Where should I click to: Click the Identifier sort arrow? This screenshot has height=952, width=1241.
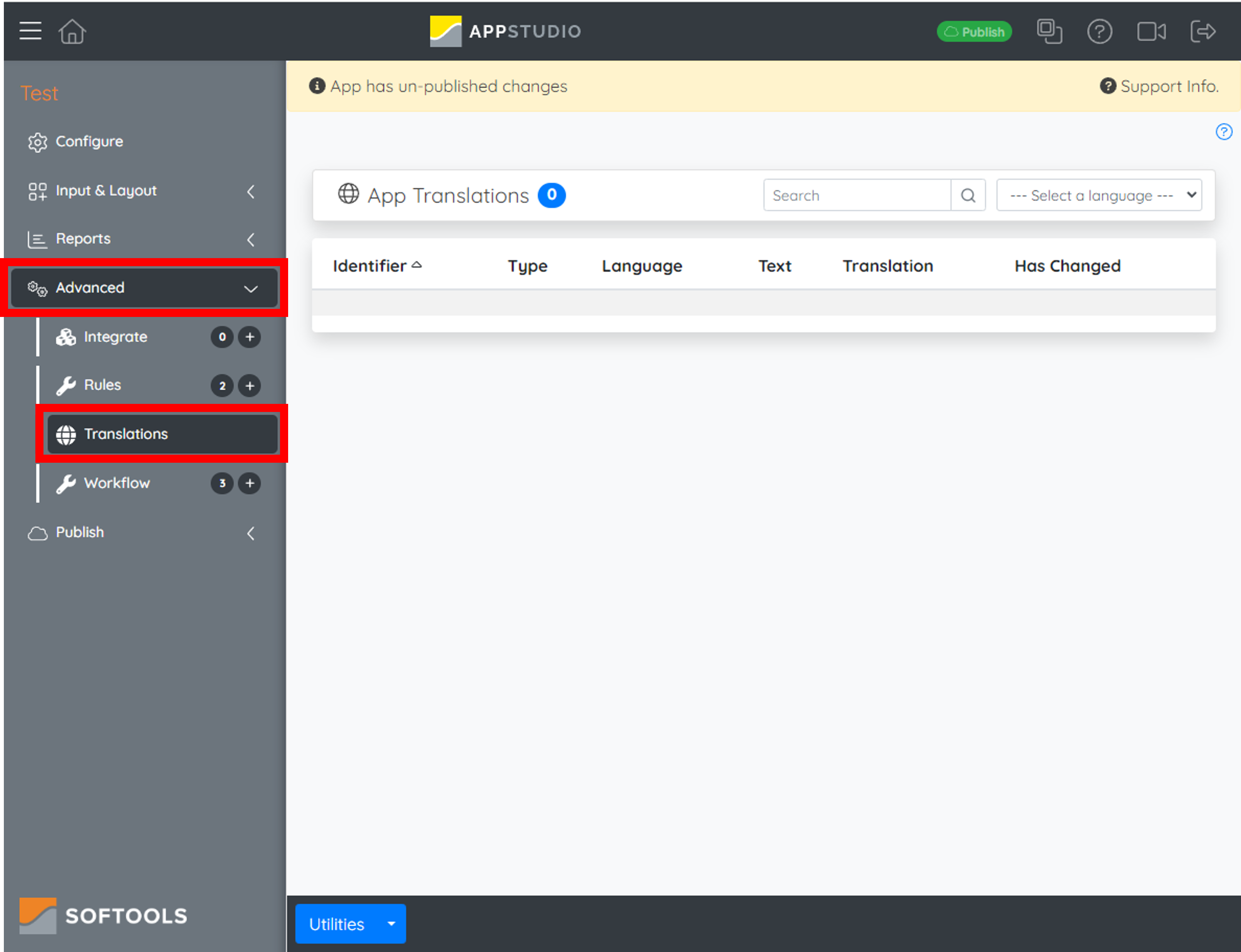[x=417, y=265]
